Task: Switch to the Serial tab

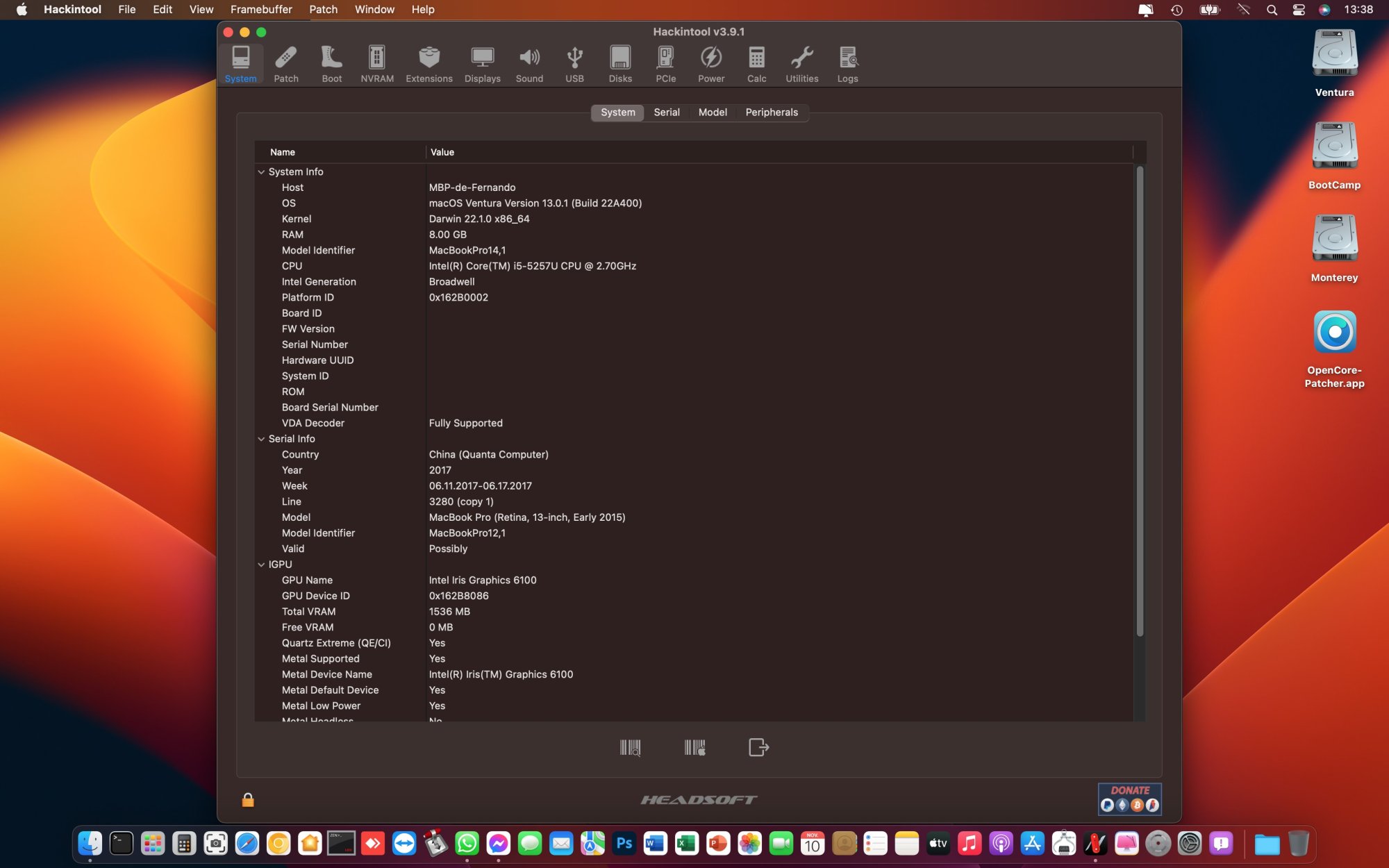Action: 666,112
